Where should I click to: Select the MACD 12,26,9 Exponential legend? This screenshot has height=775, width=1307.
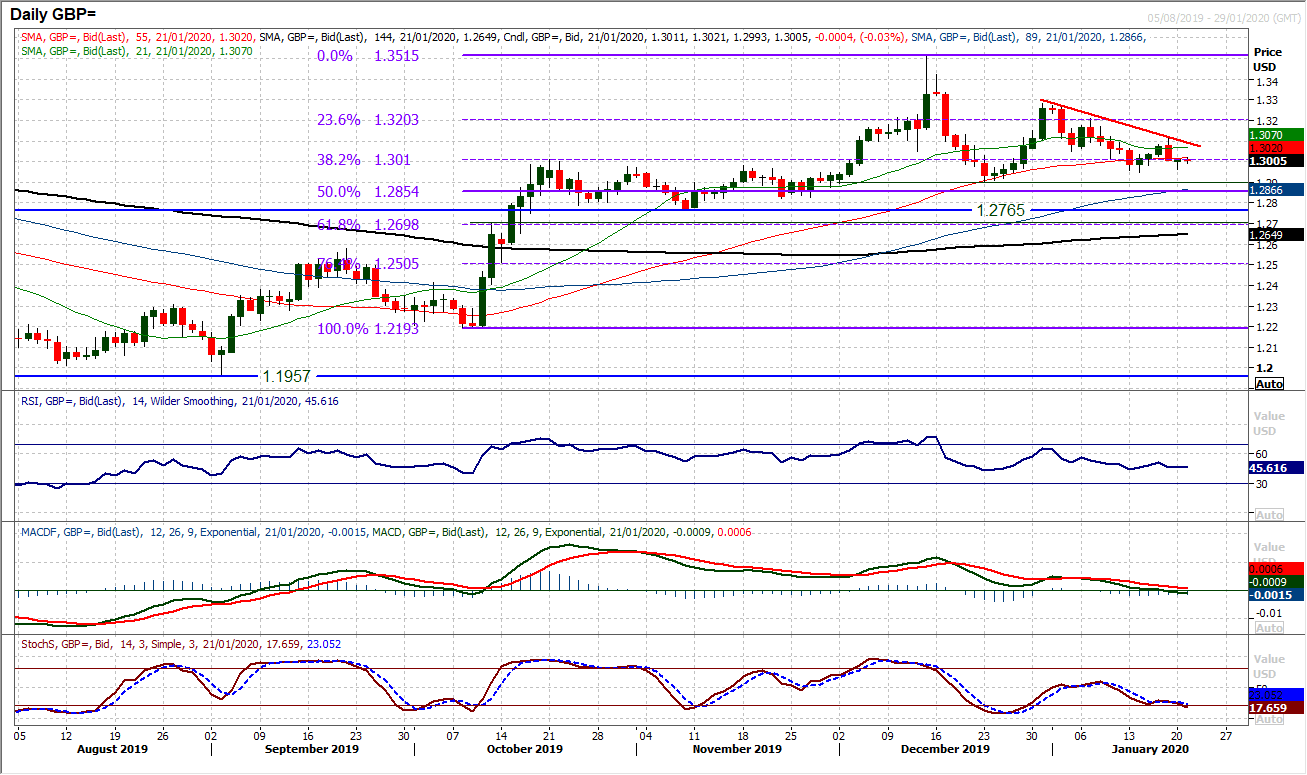tap(200, 532)
